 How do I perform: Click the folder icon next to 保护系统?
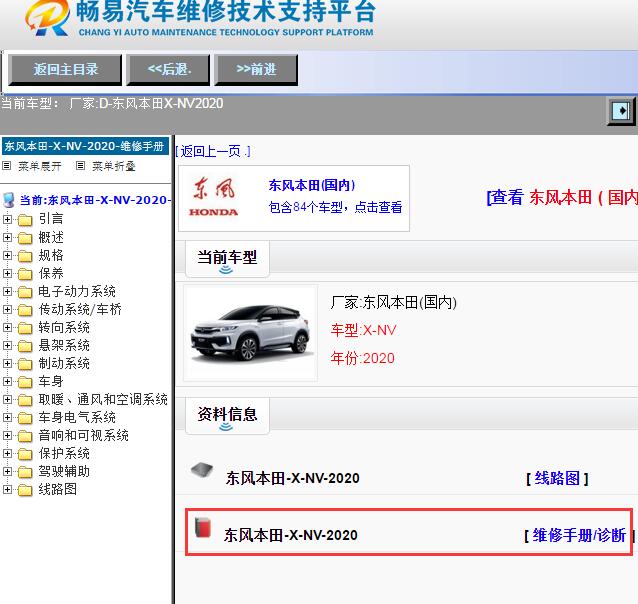tap(25, 454)
